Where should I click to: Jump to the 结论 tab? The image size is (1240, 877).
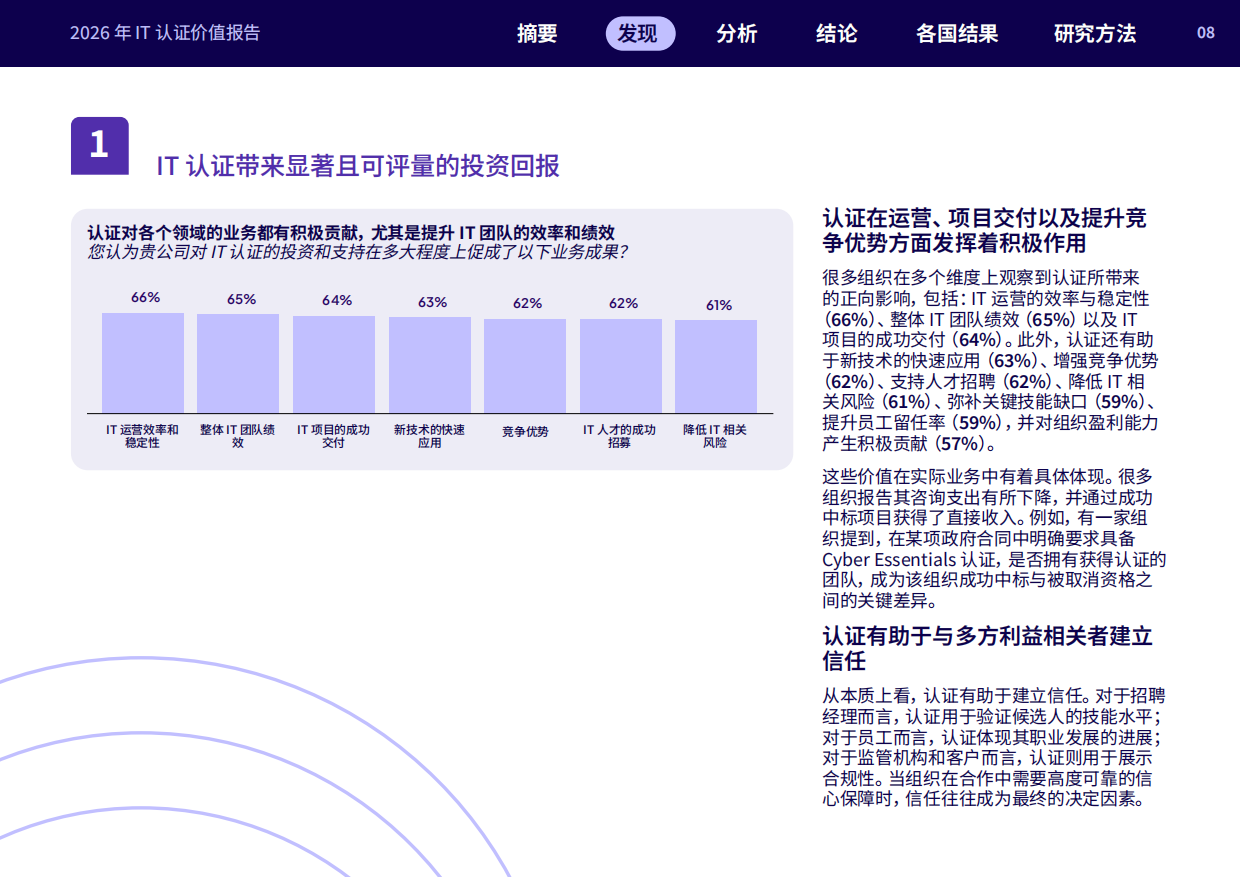tap(837, 33)
